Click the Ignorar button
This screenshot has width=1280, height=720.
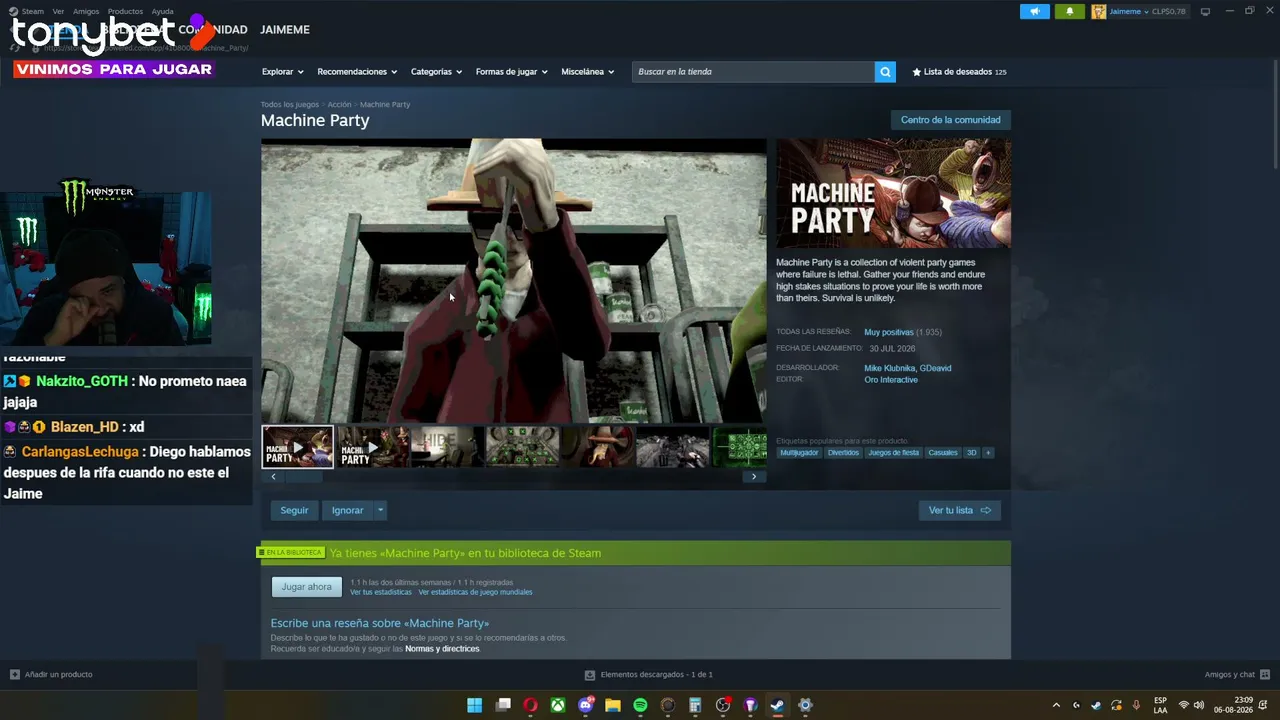347,510
